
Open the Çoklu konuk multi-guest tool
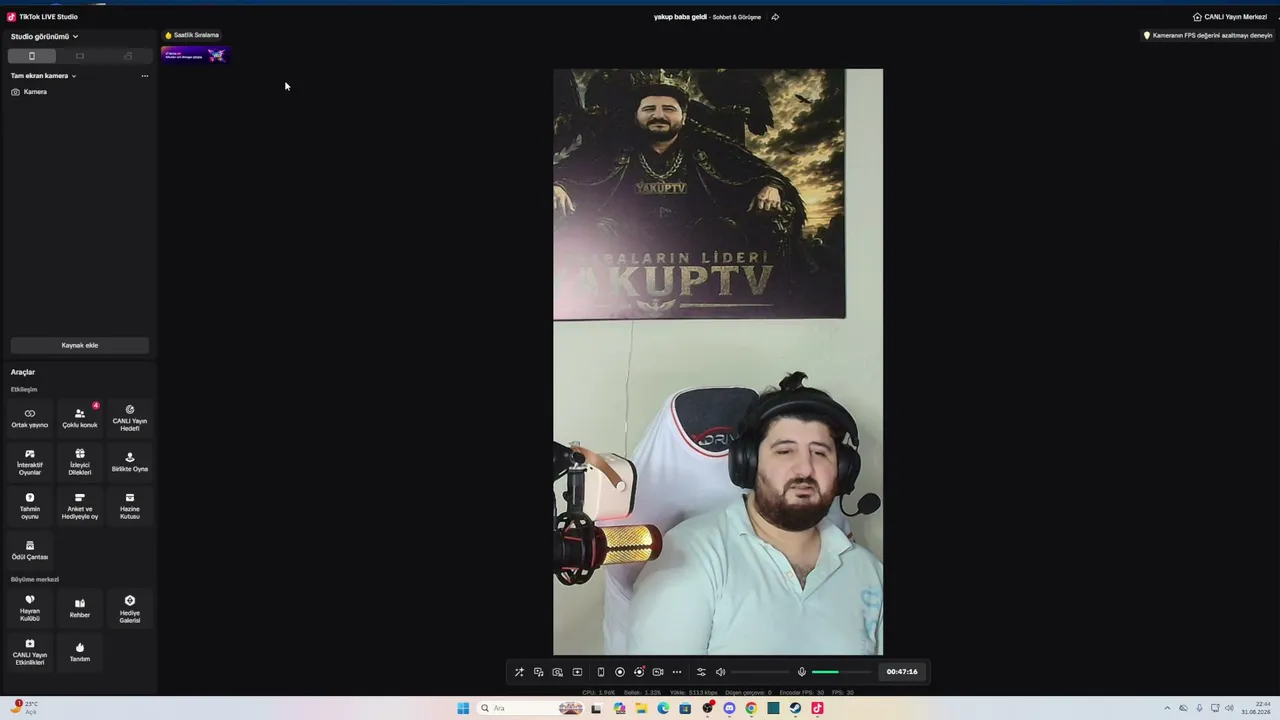[80, 418]
